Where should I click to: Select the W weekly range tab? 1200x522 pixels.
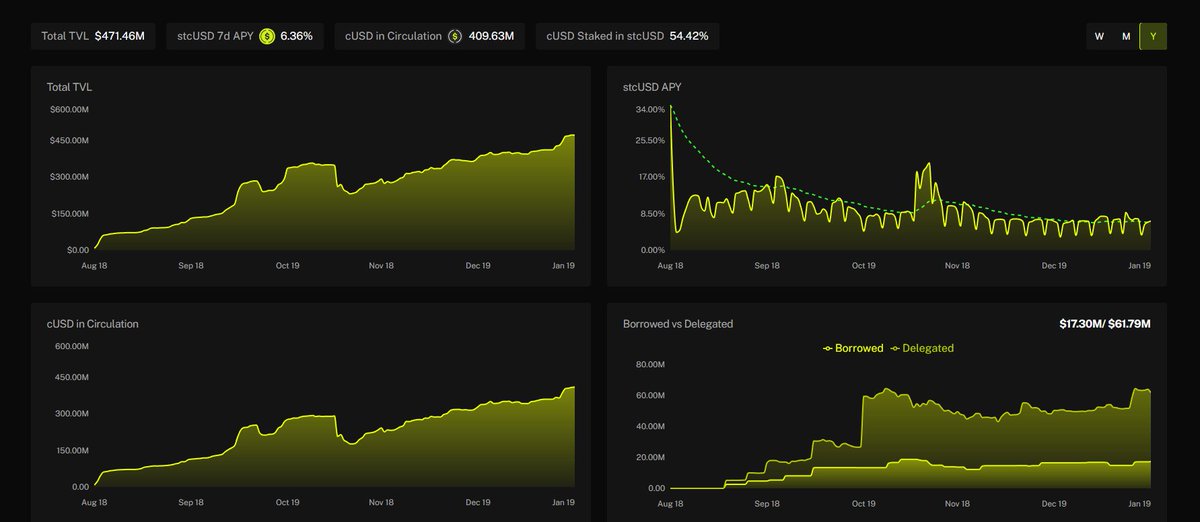pyautogui.click(x=1099, y=36)
